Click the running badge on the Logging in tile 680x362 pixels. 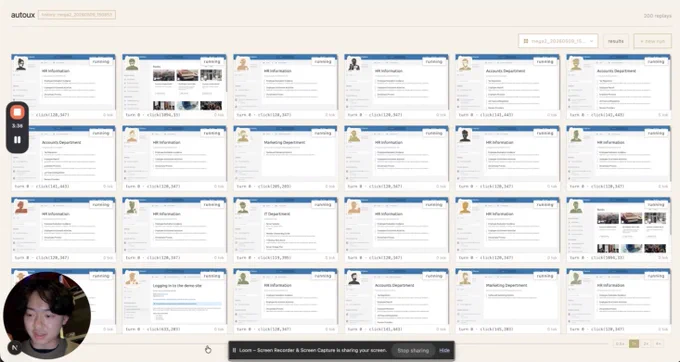[x=212, y=276]
